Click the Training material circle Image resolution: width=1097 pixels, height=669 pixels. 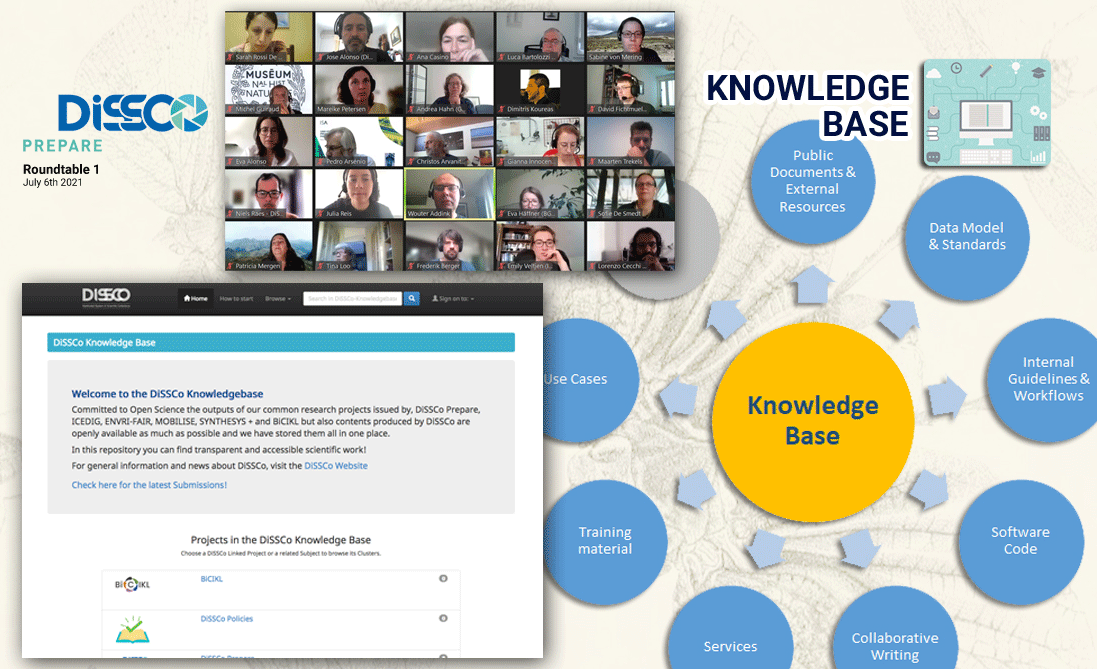tap(605, 541)
